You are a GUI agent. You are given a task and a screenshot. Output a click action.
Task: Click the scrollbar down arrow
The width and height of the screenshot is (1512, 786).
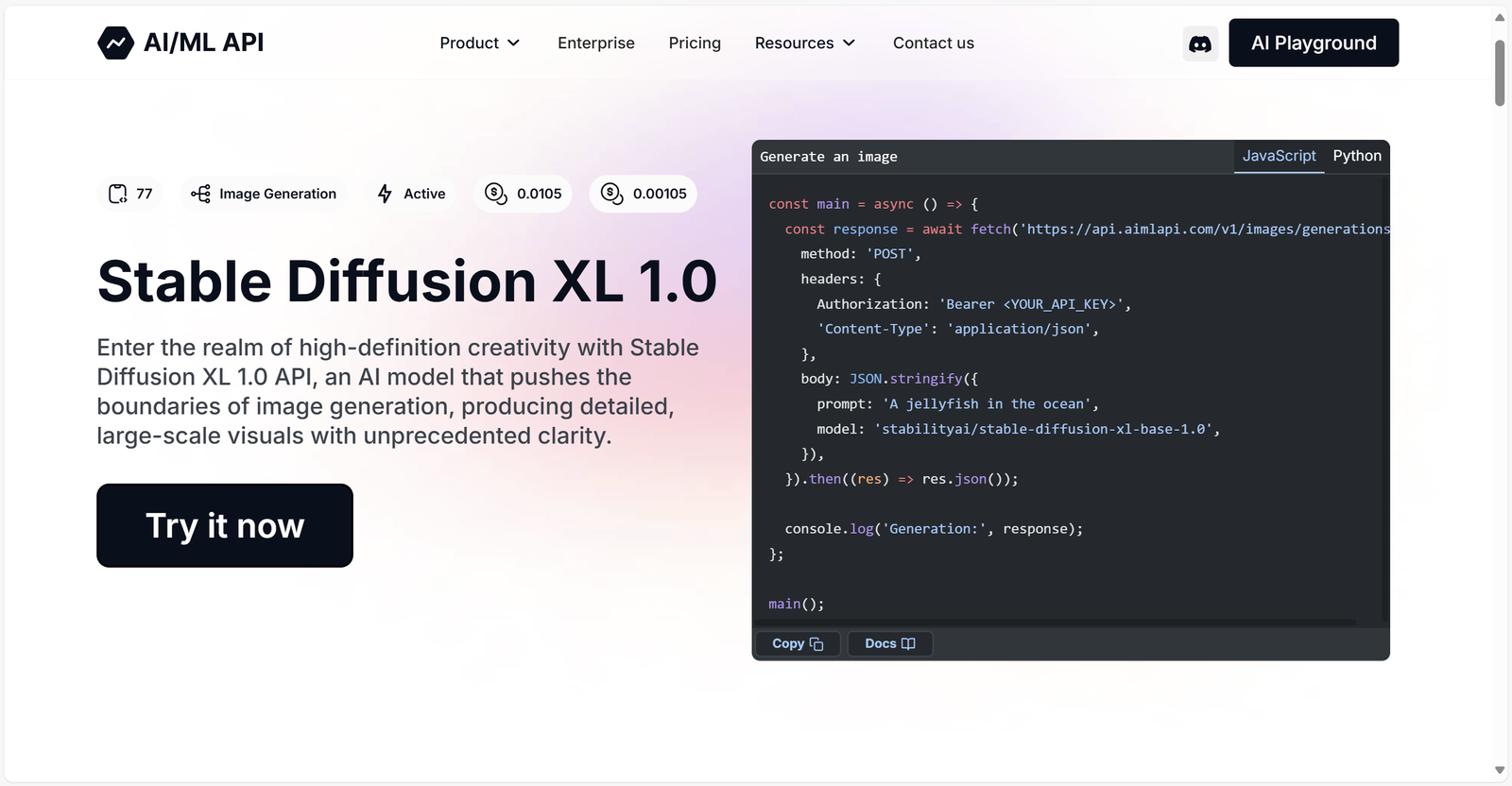1500,770
